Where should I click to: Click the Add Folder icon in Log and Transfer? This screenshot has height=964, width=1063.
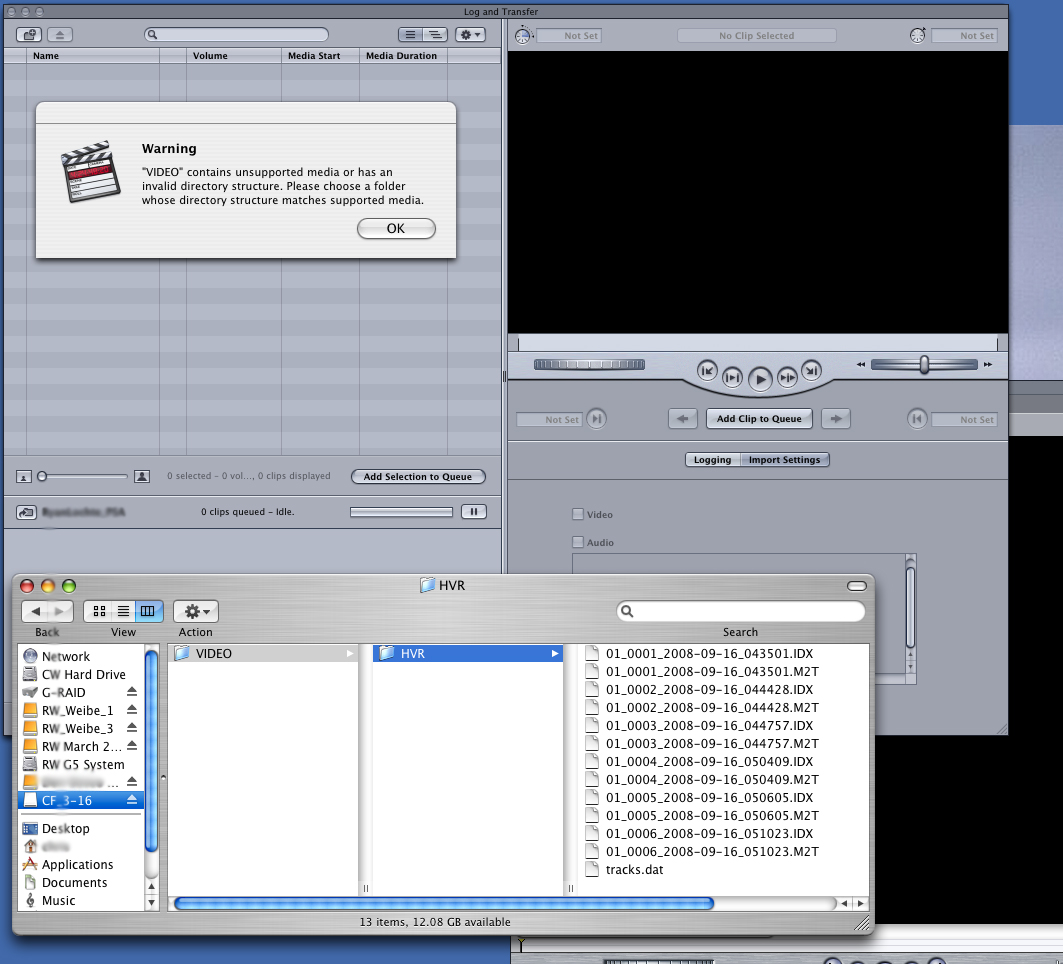29,35
